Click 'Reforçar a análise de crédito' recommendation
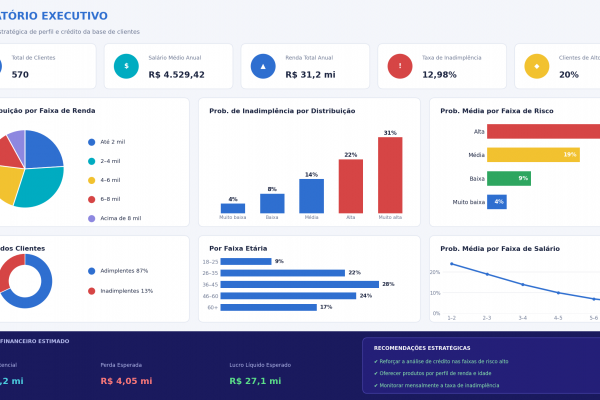 click(441, 361)
